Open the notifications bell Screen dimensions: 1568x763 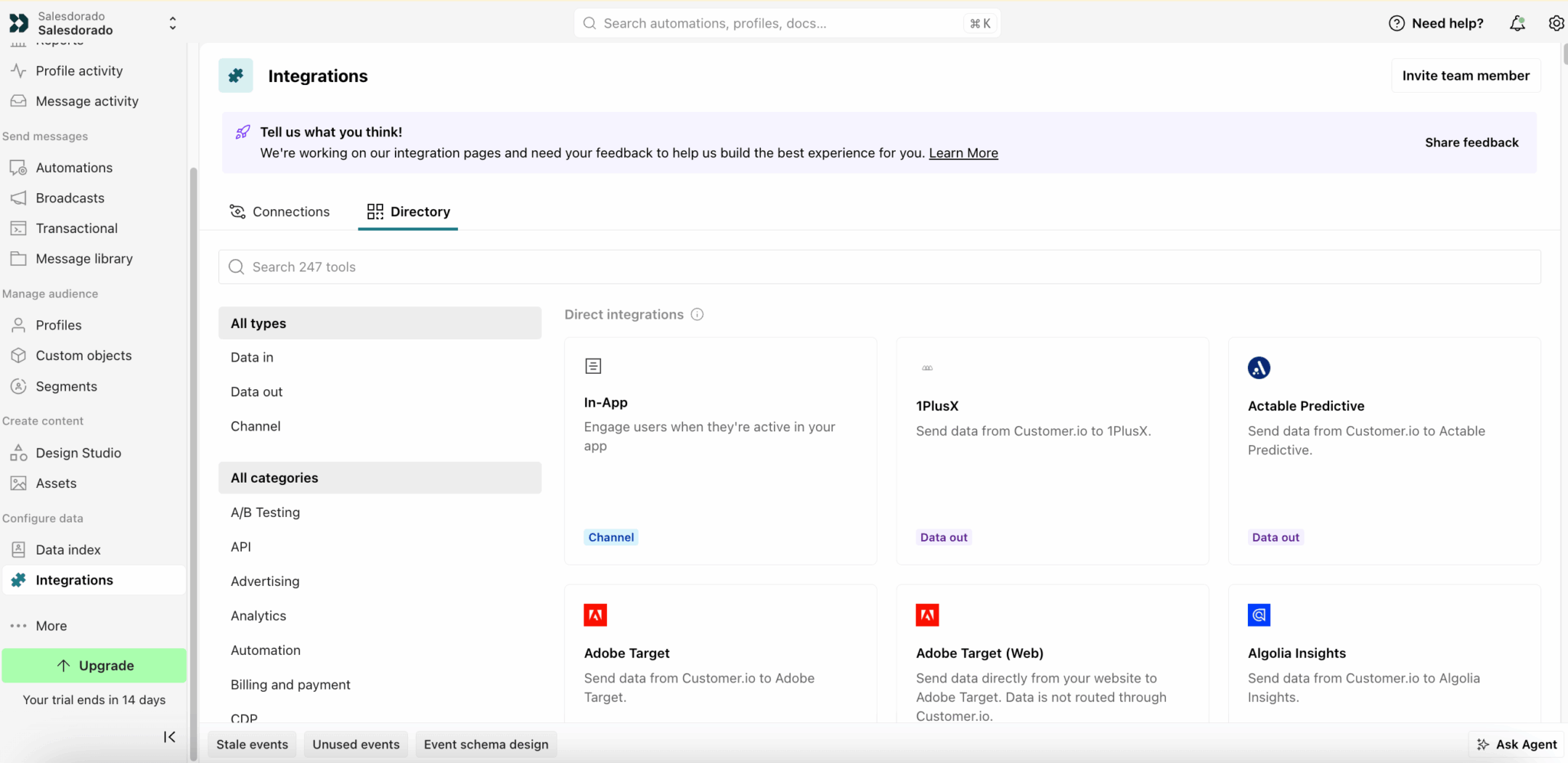pos(1517,23)
